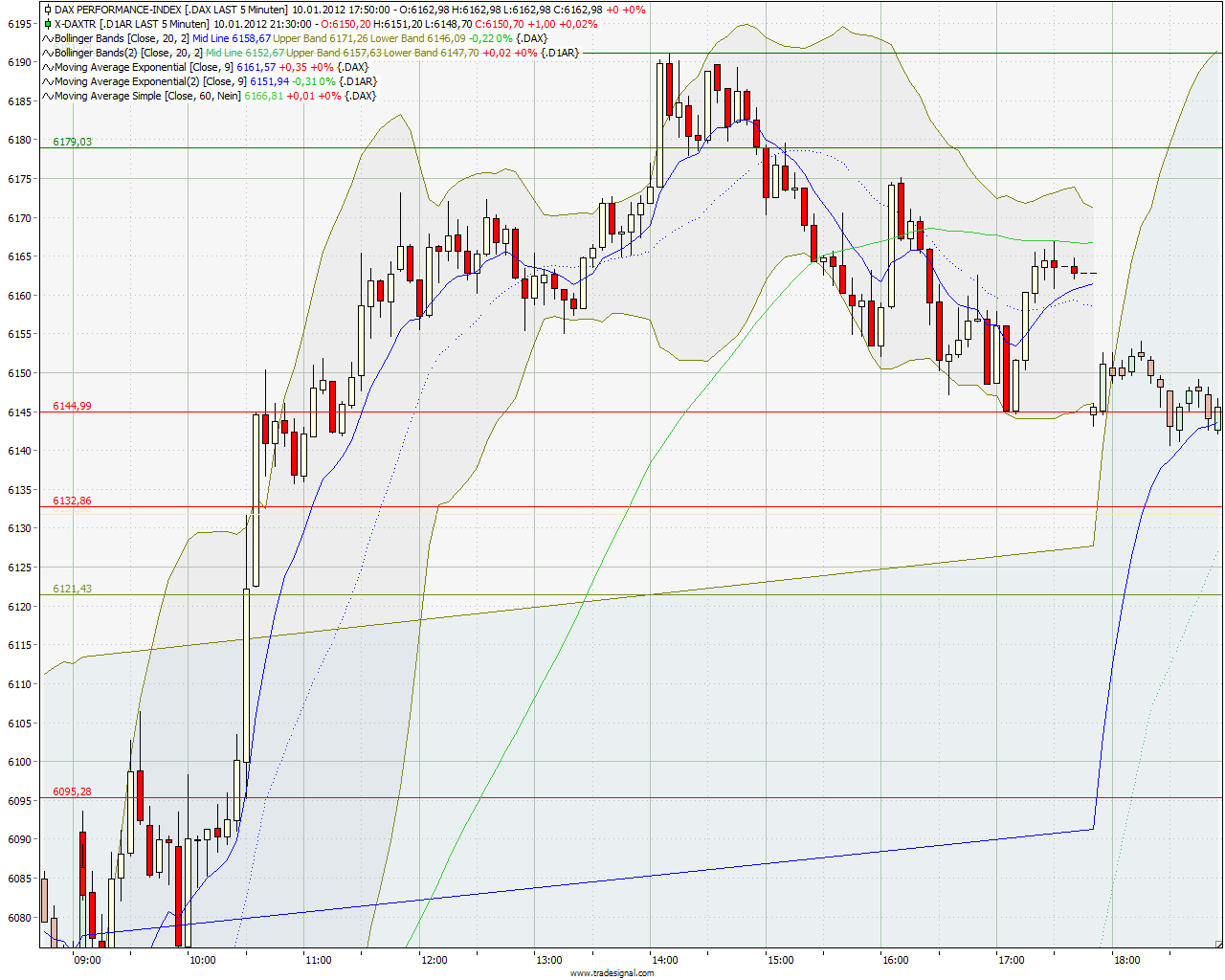Open the www.tradesignal.com link

tap(612, 973)
